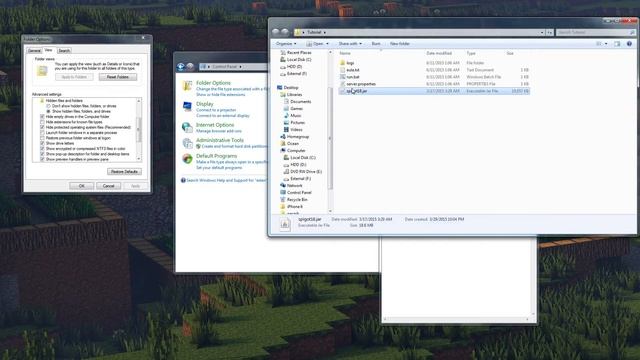Toggle Show preview handlers in preview pane
Viewport: 640px width, 360px height.
pos(42,159)
